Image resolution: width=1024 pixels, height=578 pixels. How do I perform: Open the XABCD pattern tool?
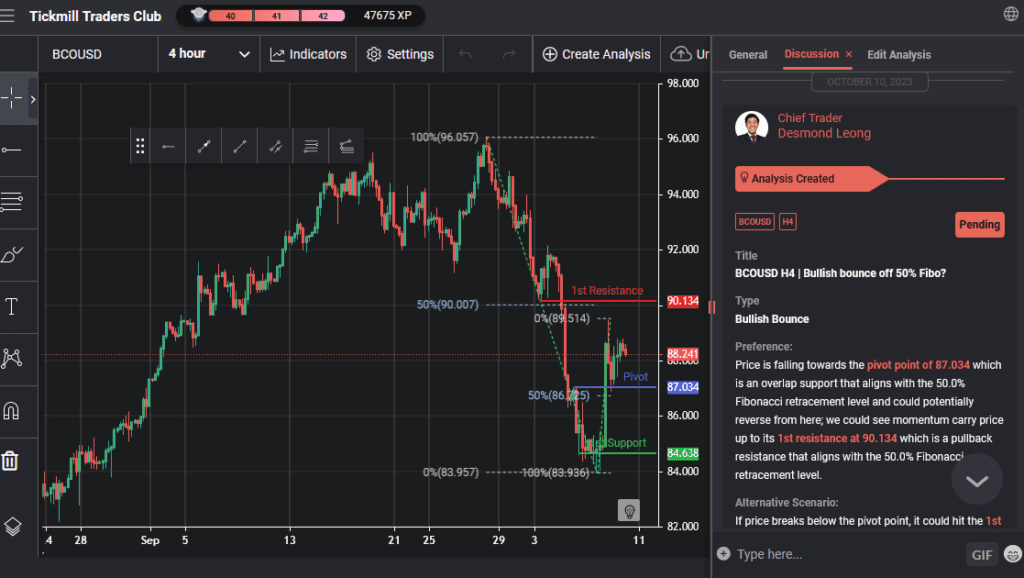pos(14,357)
